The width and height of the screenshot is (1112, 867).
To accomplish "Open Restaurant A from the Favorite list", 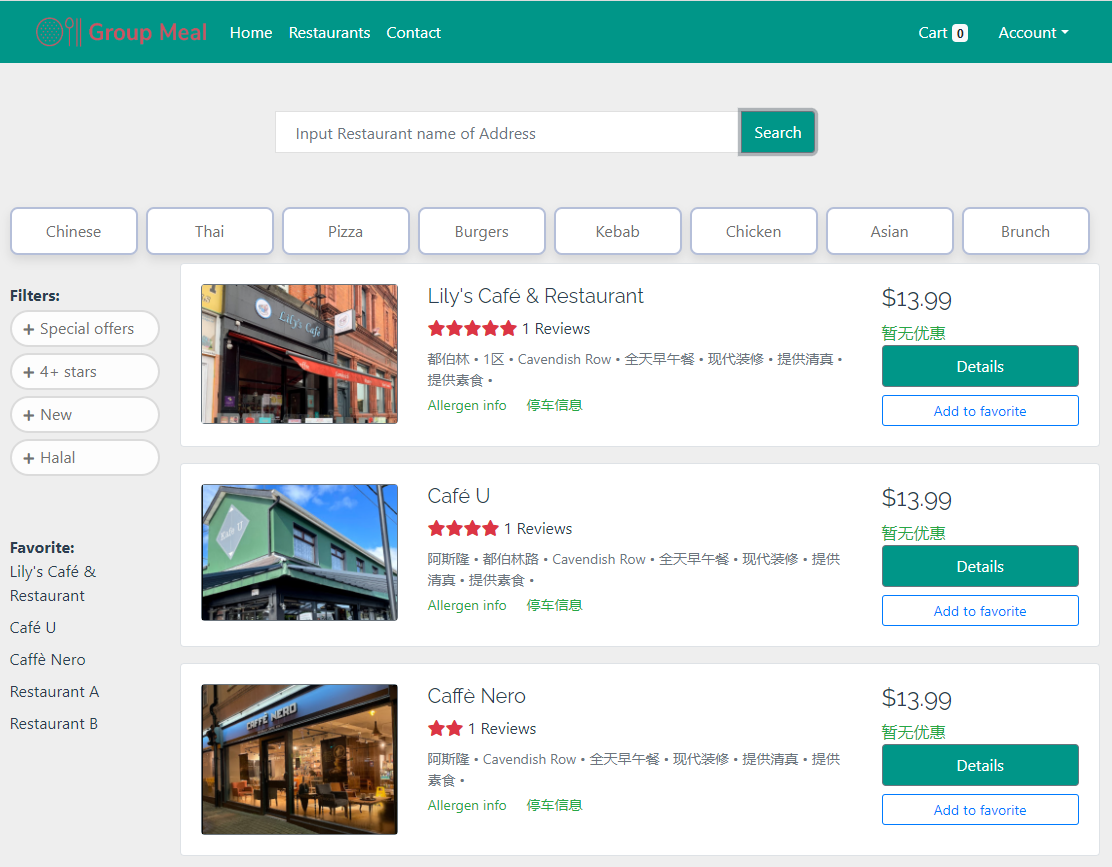I will (x=55, y=691).
